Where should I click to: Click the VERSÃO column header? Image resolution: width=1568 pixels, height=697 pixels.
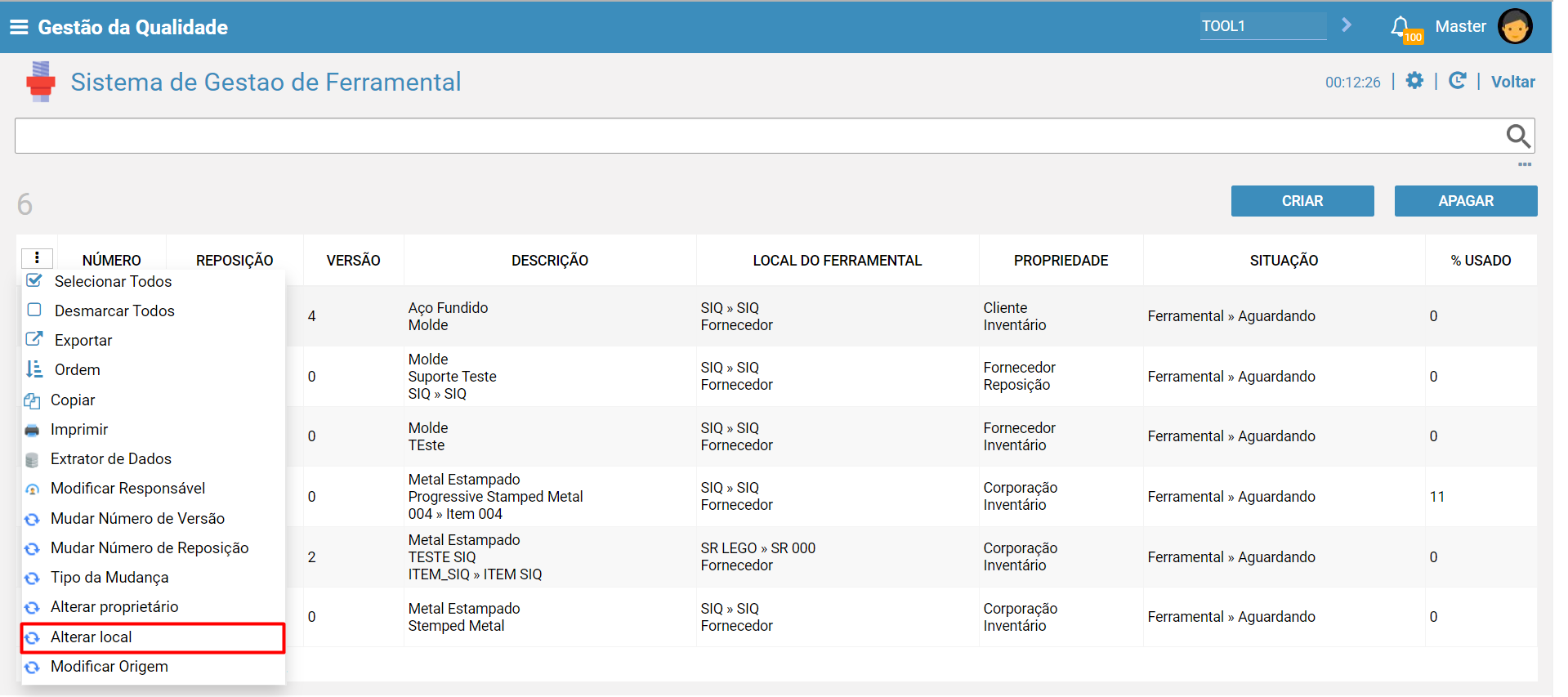coord(353,260)
